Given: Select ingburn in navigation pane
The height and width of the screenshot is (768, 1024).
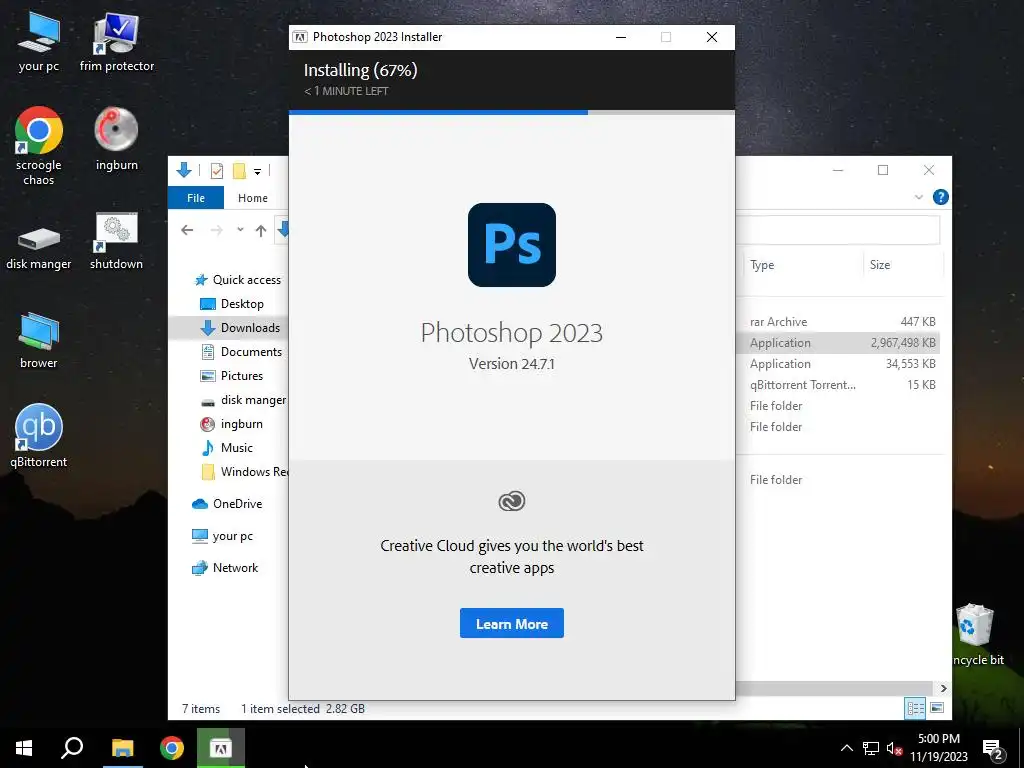Looking at the screenshot, I should tap(231, 424).
